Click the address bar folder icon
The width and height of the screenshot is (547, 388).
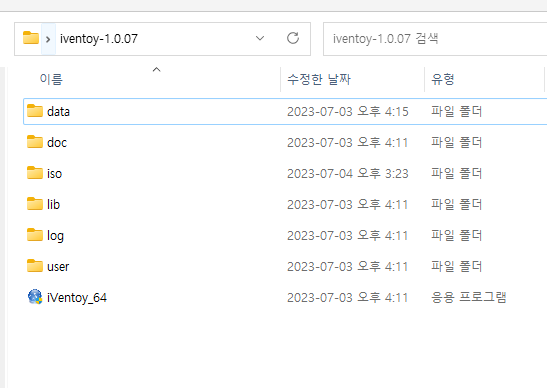31,38
